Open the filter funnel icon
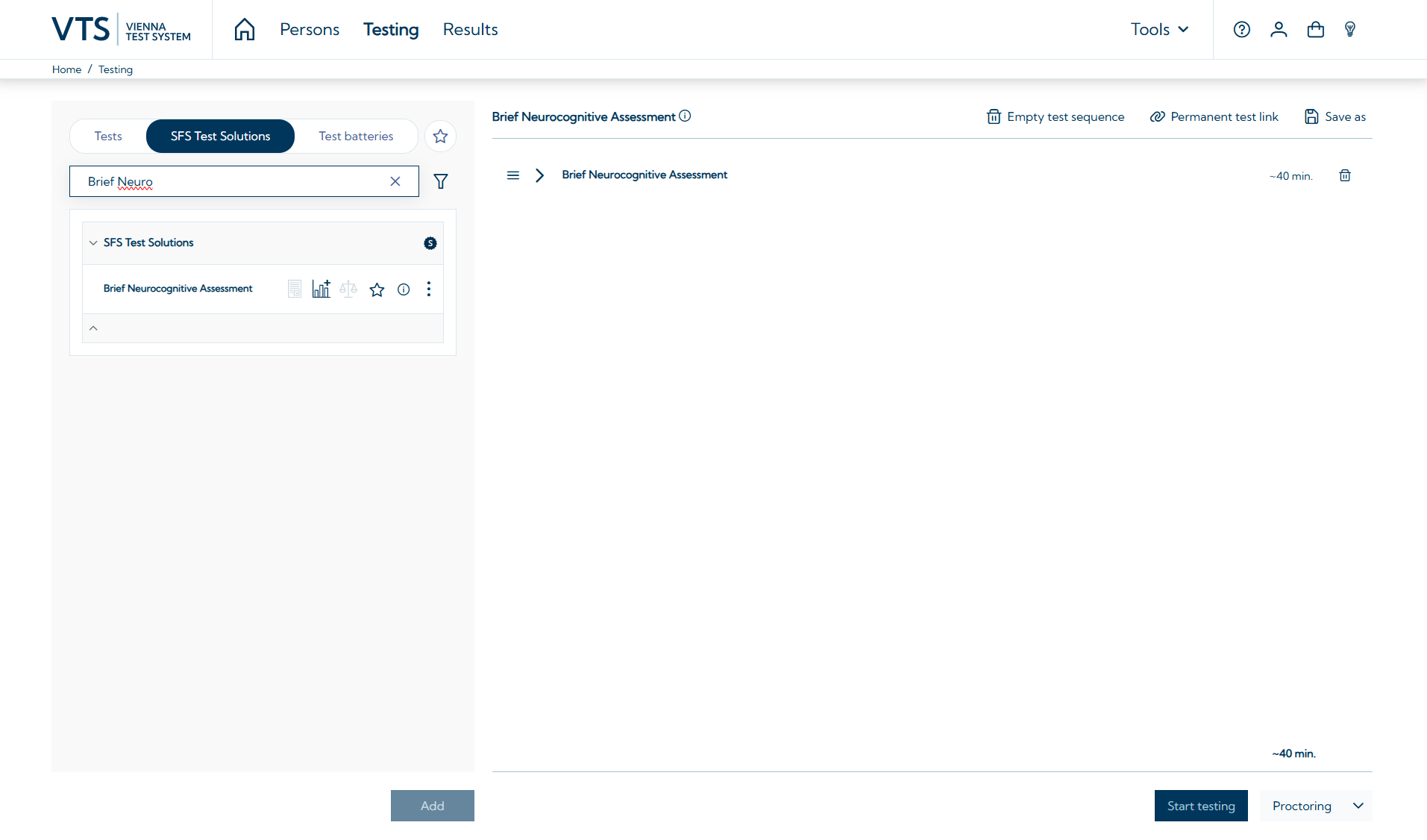Image resolution: width=1427 pixels, height=840 pixels. click(441, 181)
